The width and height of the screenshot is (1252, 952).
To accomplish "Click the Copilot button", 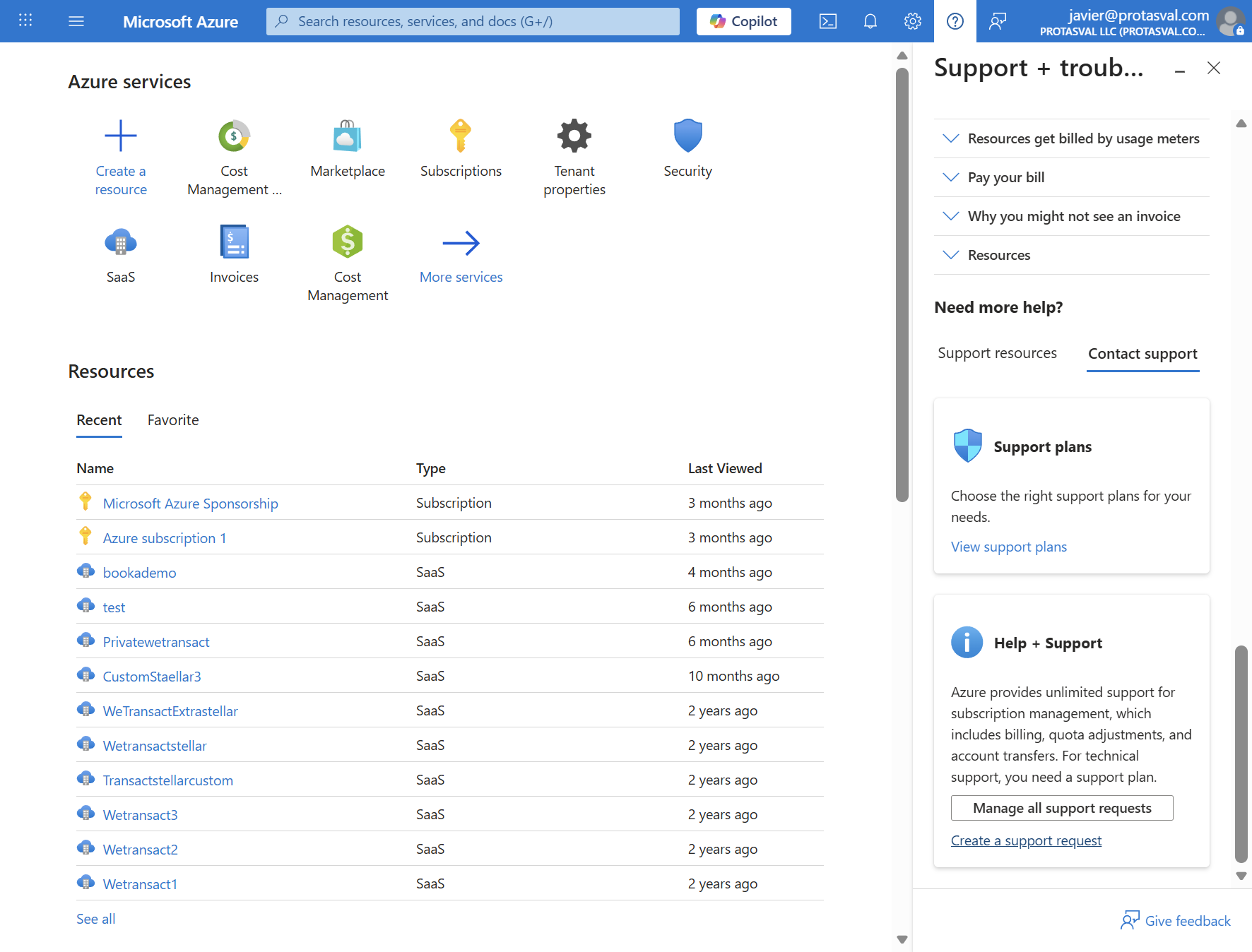I will (743, 21).
